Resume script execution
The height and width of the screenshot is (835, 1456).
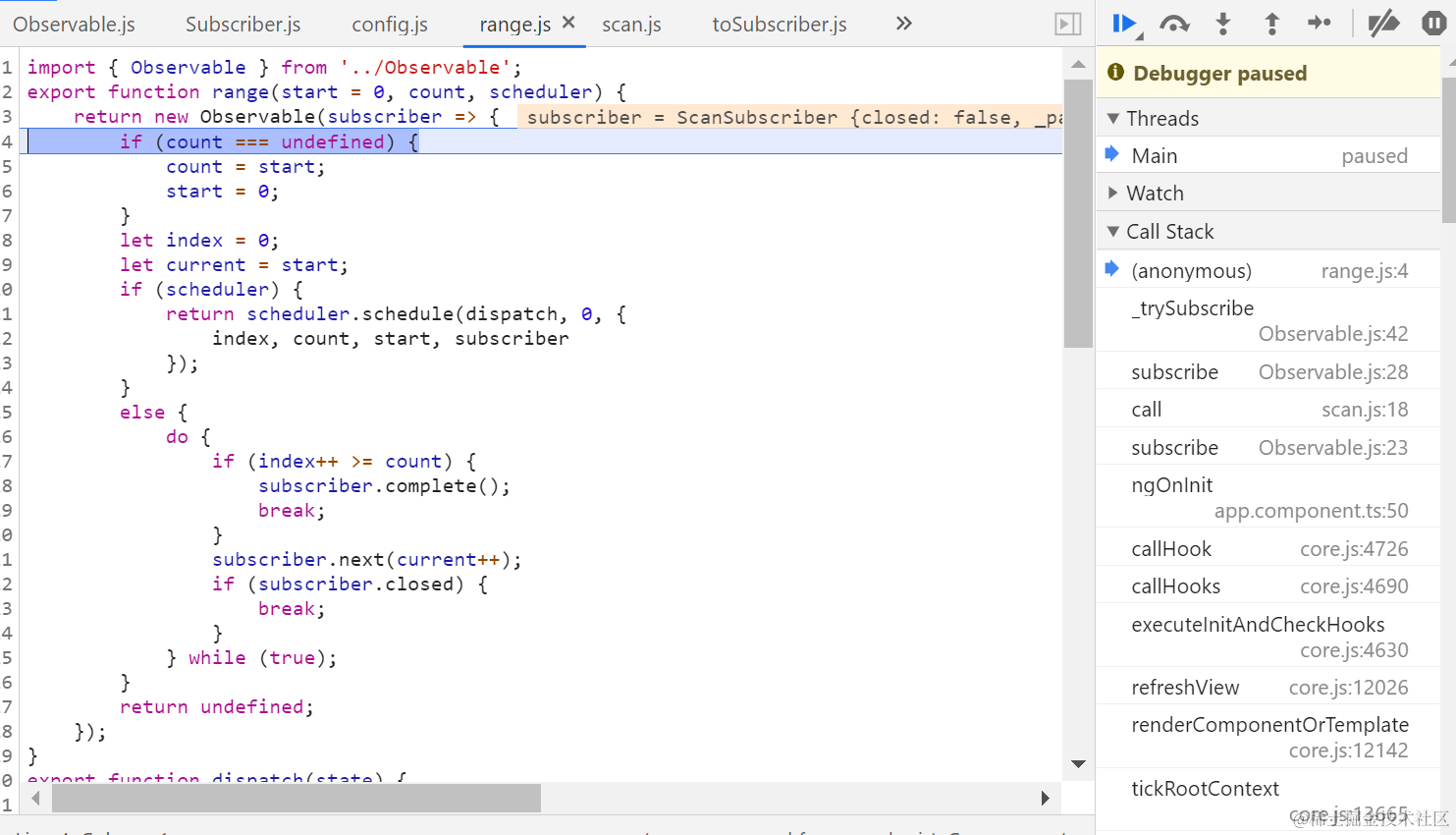[1125, 24]
